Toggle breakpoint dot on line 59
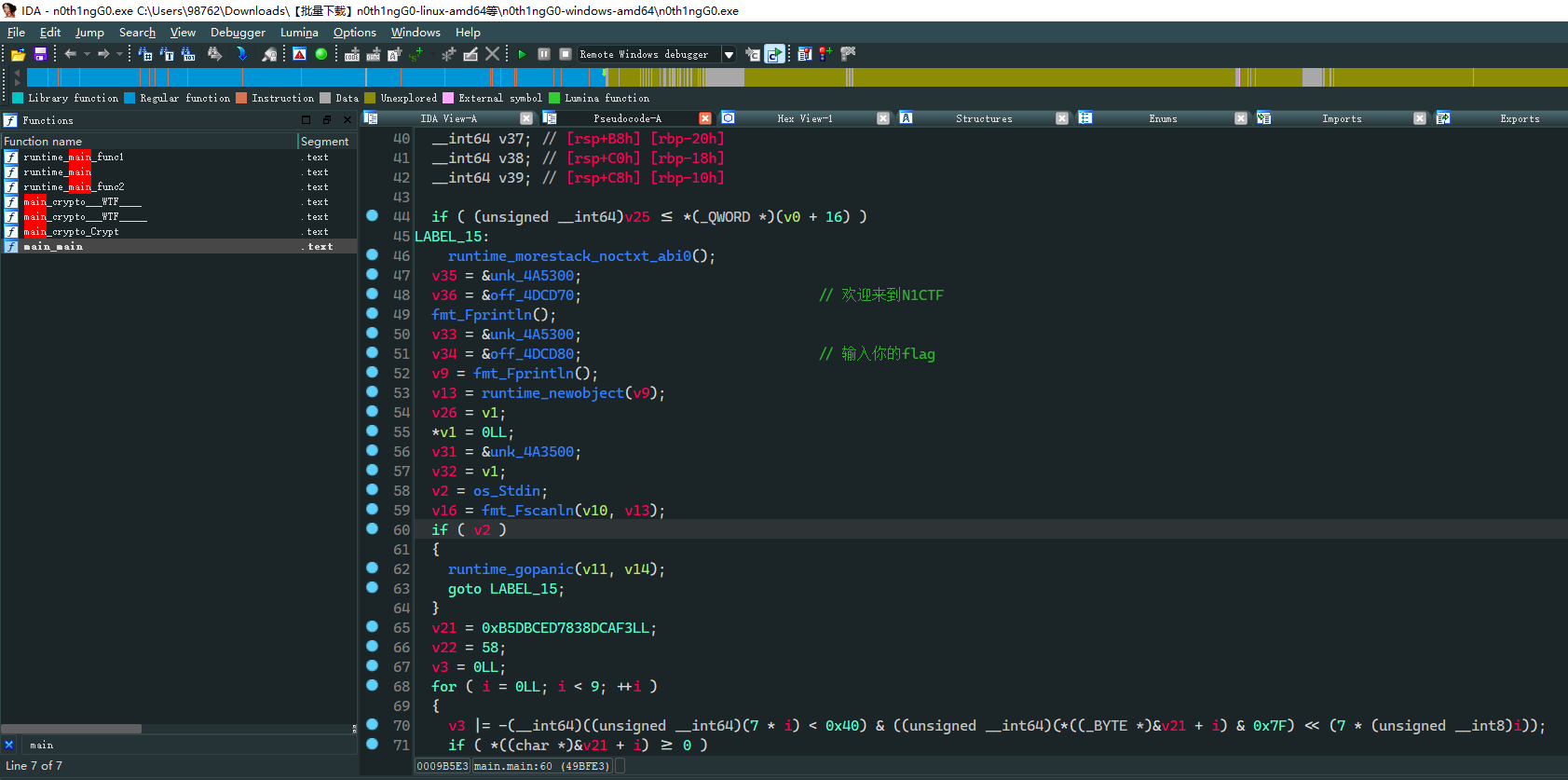The height and width of the screenshot is (780, 1568). pyautogui.click(x=373, y=510)
